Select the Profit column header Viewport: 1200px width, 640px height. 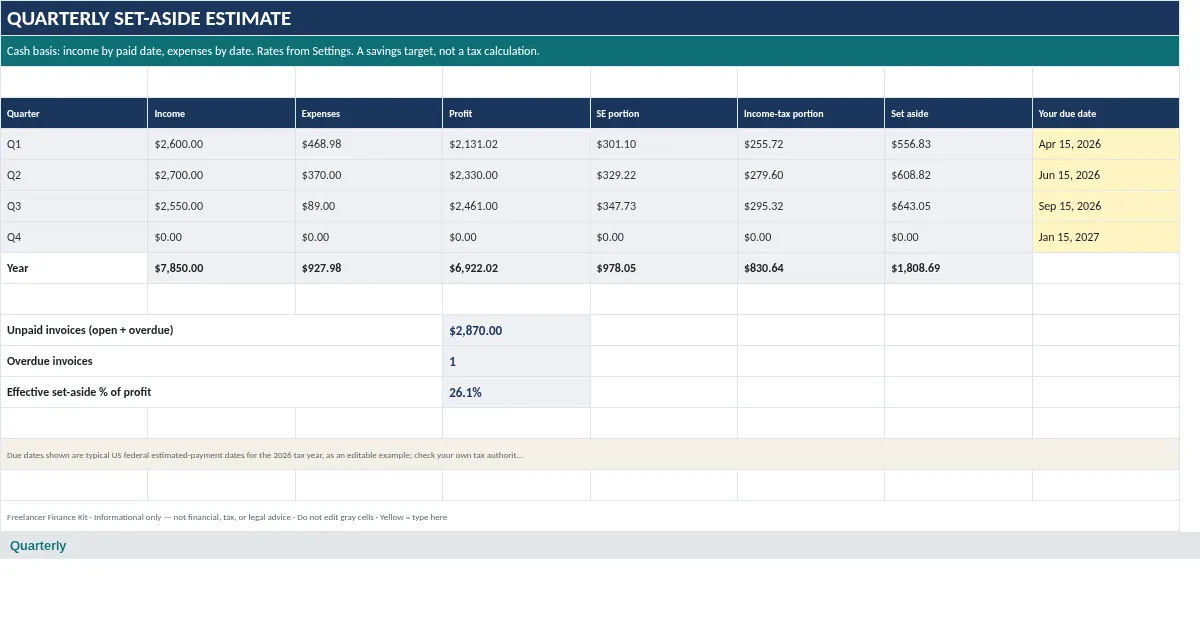pos(516,113)
